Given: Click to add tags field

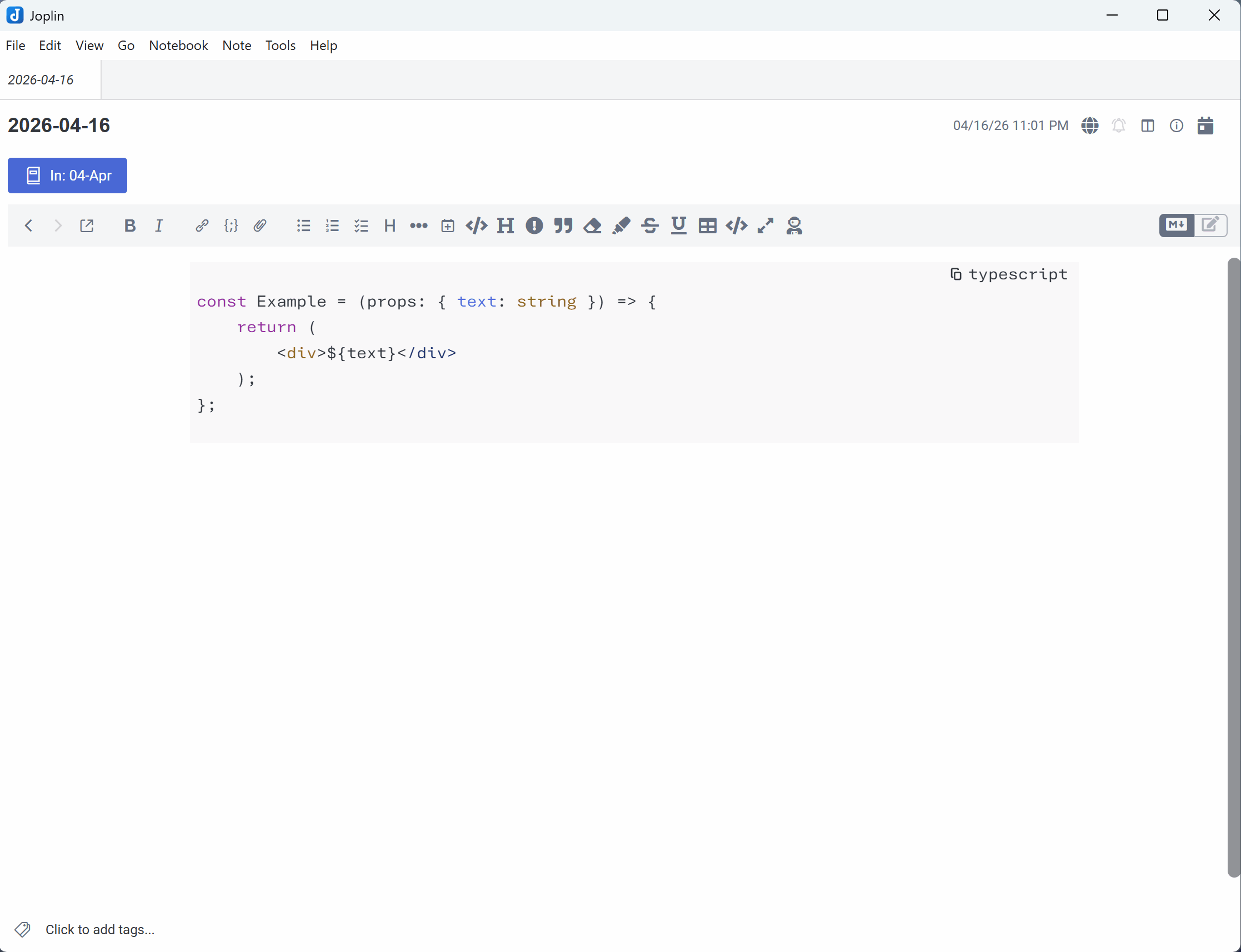Looking at the screenshot, I should [100, 929].
